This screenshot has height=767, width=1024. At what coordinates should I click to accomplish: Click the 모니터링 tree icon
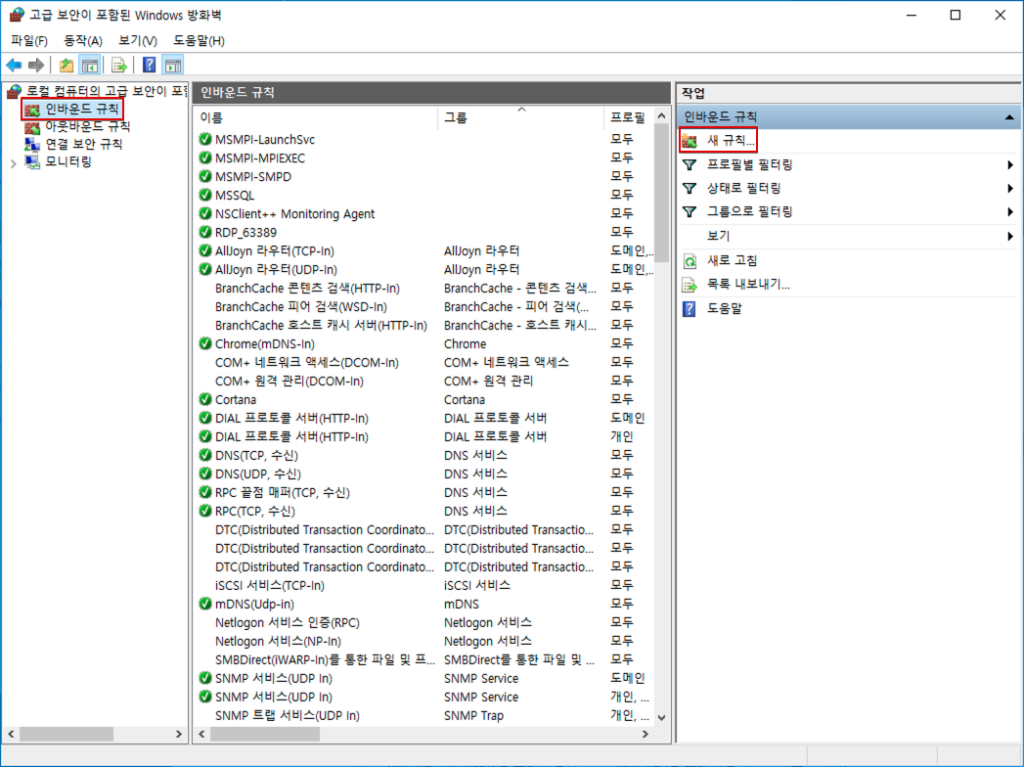tap(32, 162)
